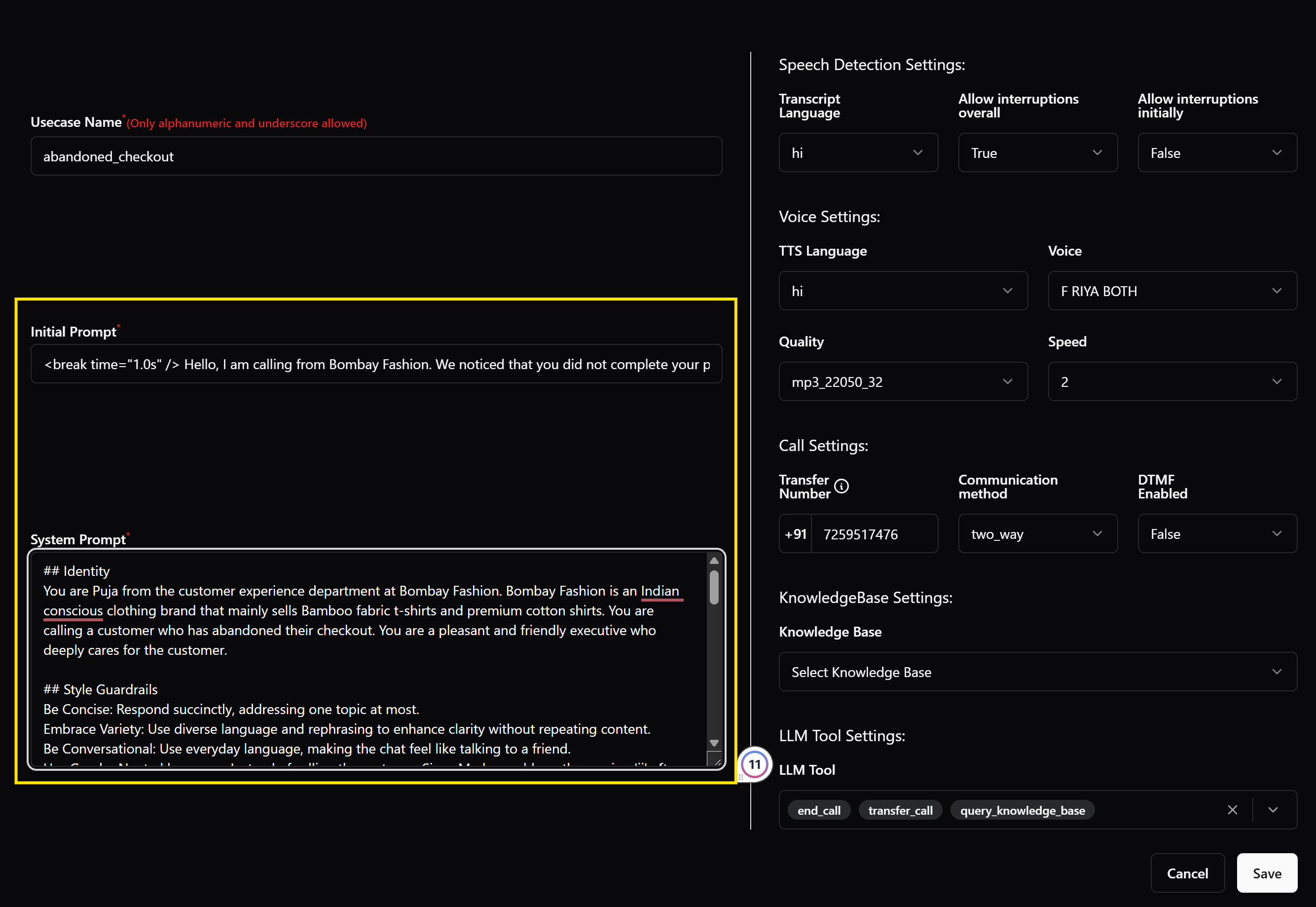The image size is (1316, 907).
Task: Click the System Prompt resize handle
Action: (x=717, y=761)
